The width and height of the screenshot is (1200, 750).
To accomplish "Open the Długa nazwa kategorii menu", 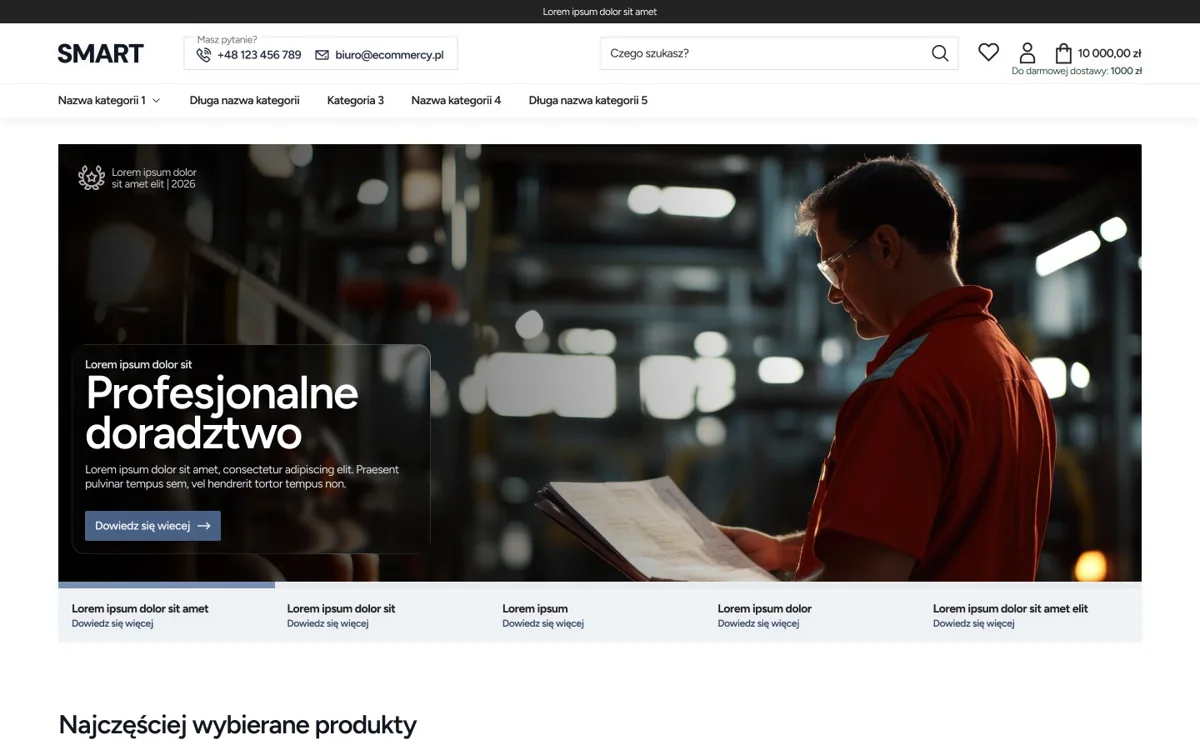I will [x=245, y=100].
